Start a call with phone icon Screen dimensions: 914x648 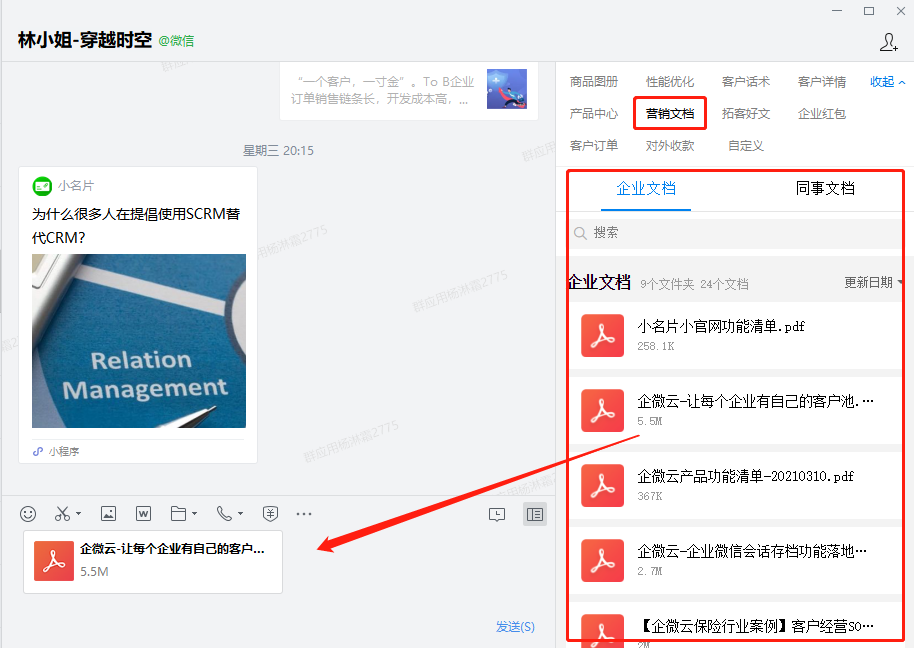pos(224,513)
